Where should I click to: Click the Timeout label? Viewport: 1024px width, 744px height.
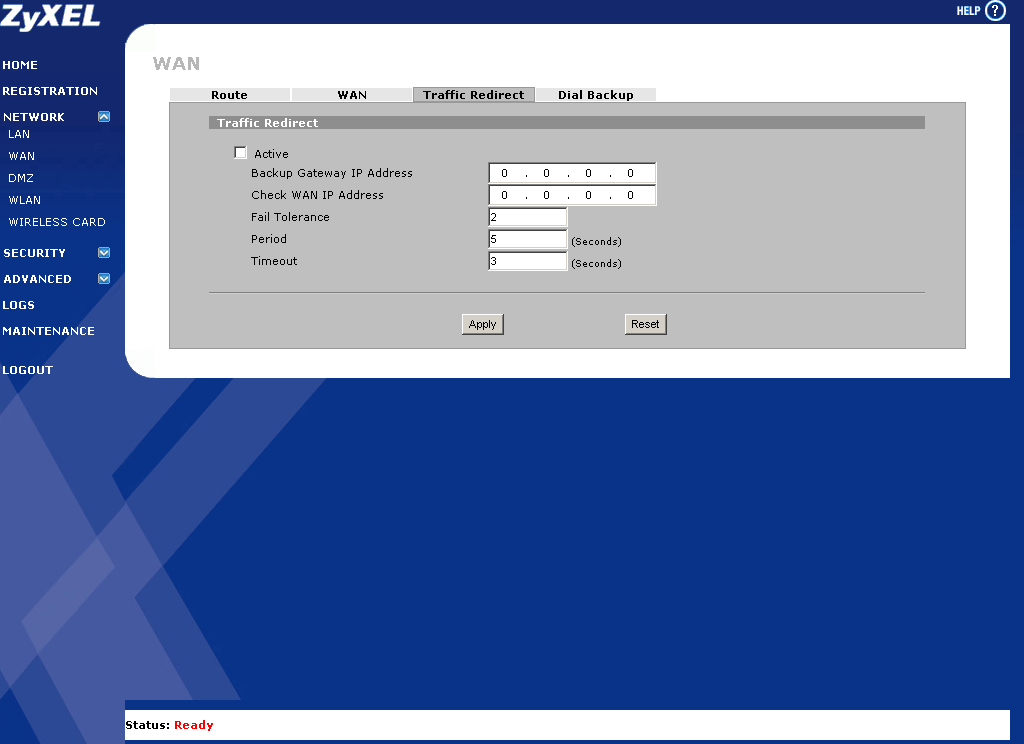pyautogui.click(x=274, y=261)
